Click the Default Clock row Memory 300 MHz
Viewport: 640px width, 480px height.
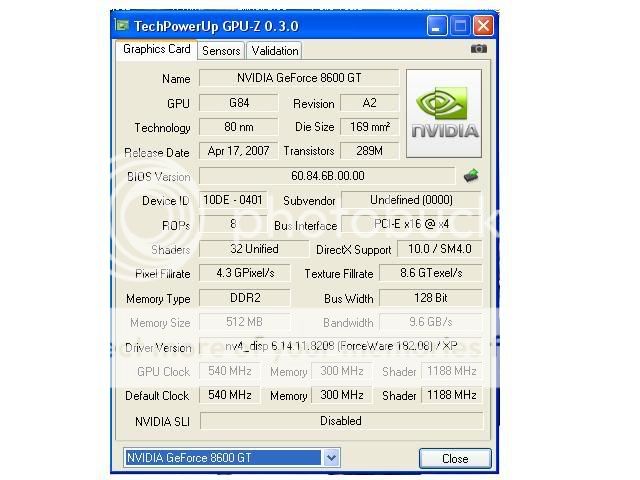coord(342,395)
